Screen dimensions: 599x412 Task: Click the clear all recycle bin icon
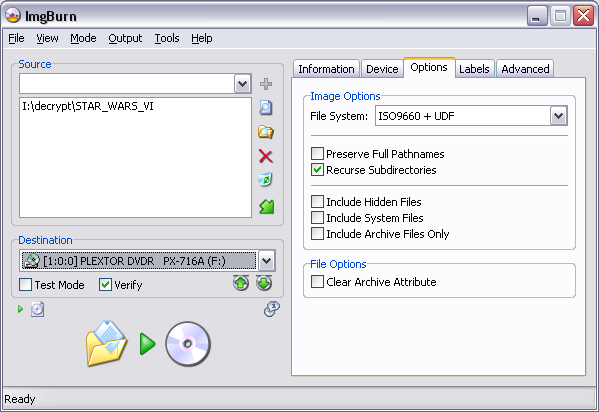266,180
